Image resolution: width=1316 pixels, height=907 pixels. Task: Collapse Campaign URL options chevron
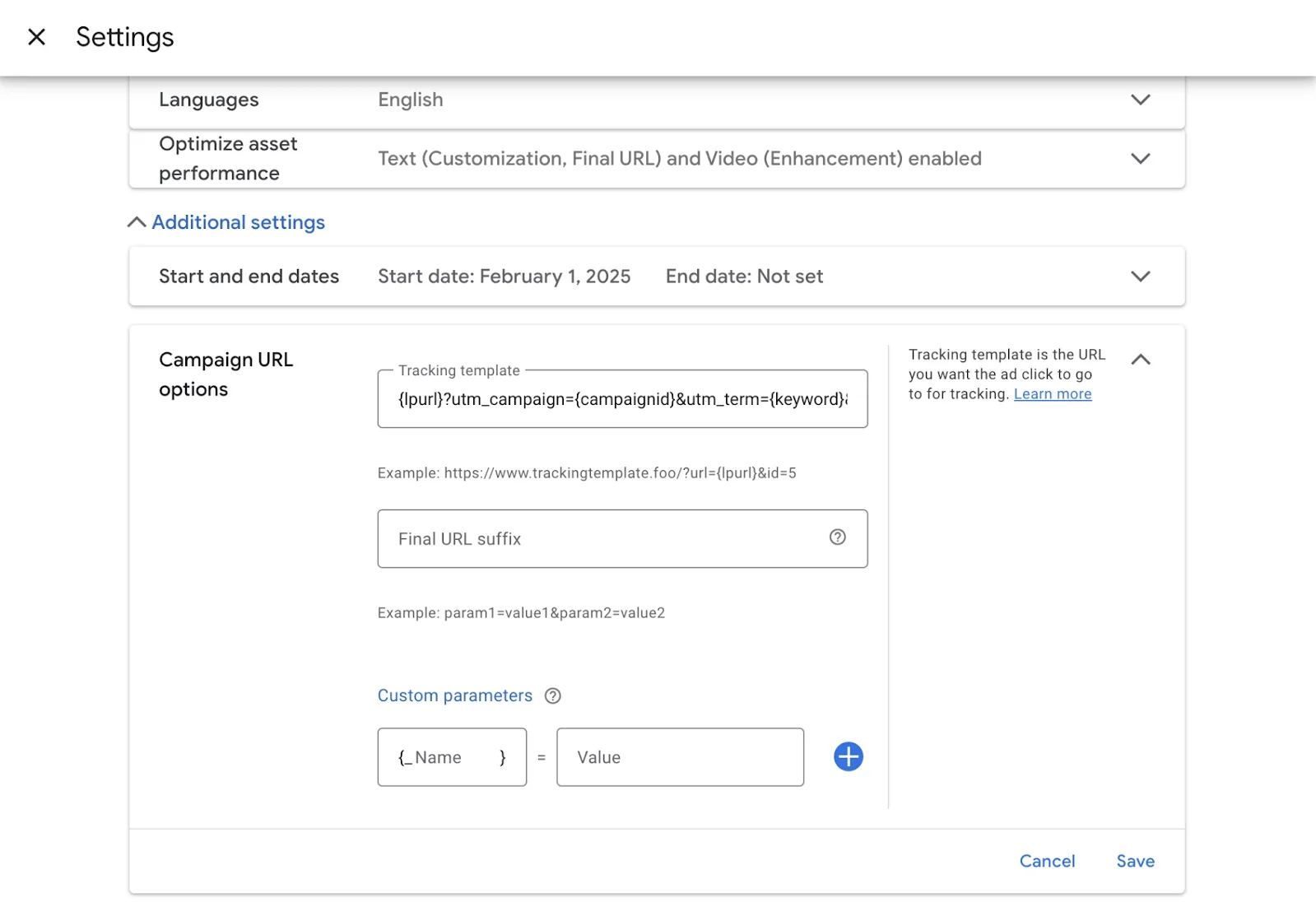[1140, 359]
